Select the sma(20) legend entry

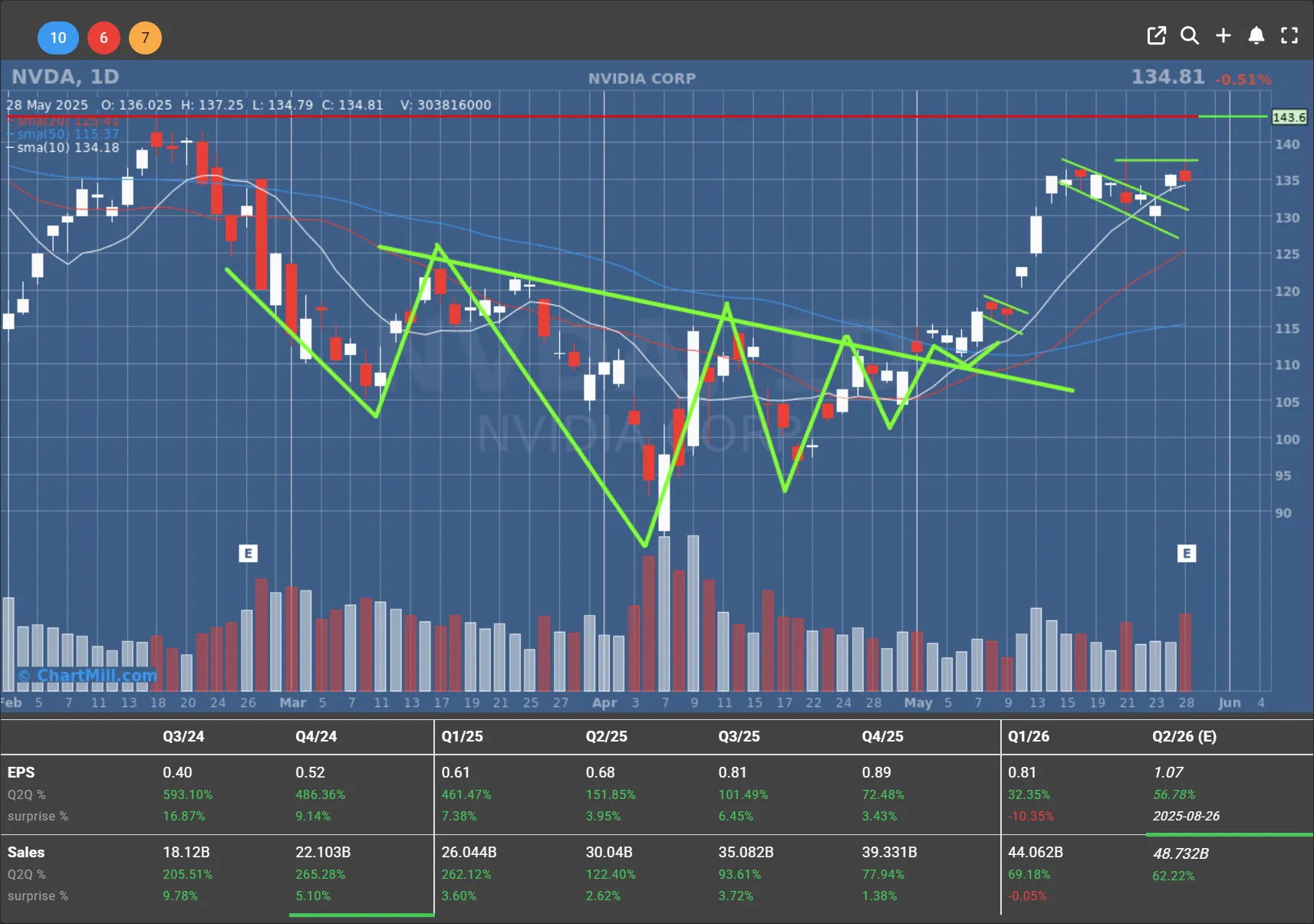[63, 121]
